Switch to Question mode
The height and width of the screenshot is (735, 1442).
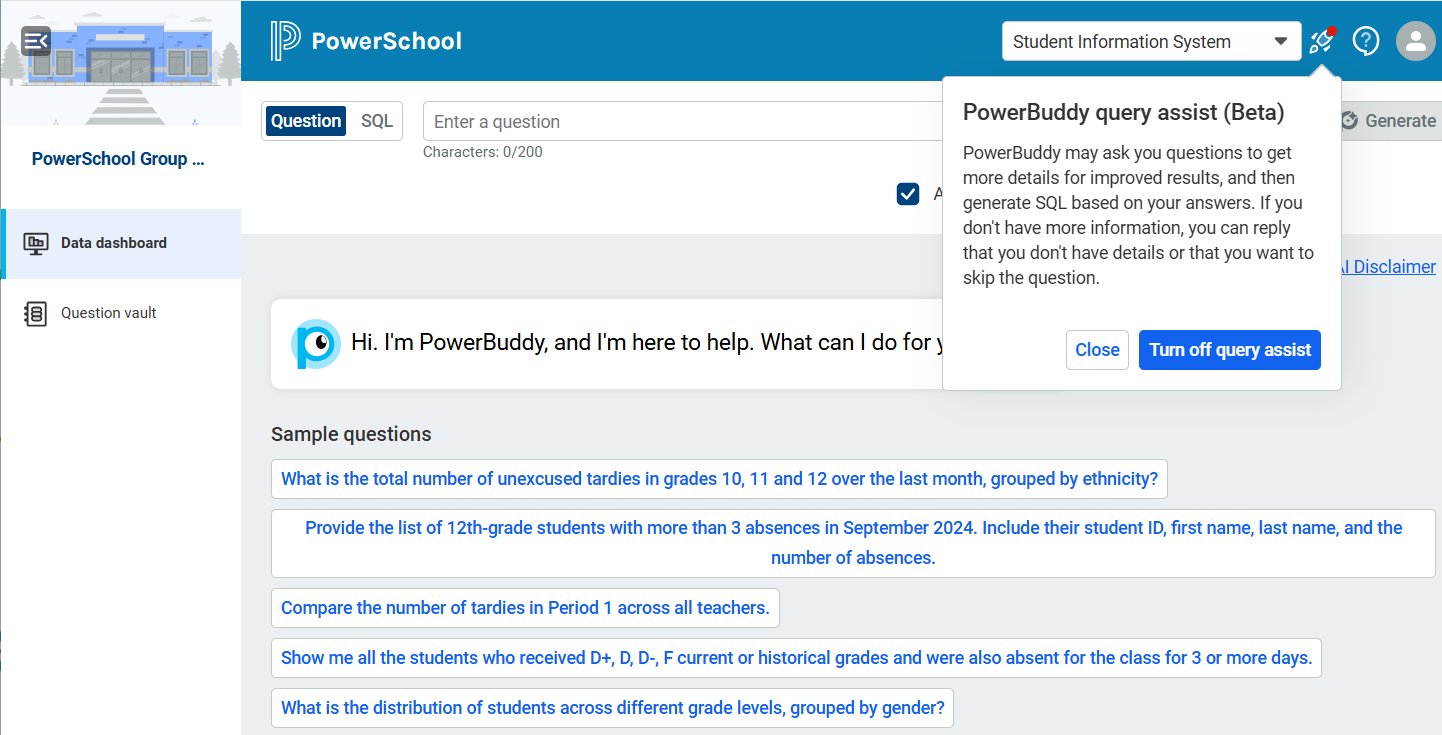coord(306,121)
